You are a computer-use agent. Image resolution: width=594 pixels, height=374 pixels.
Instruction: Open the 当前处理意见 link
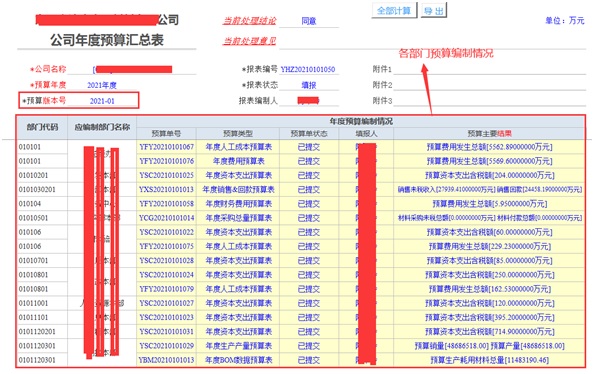(249, 41)
